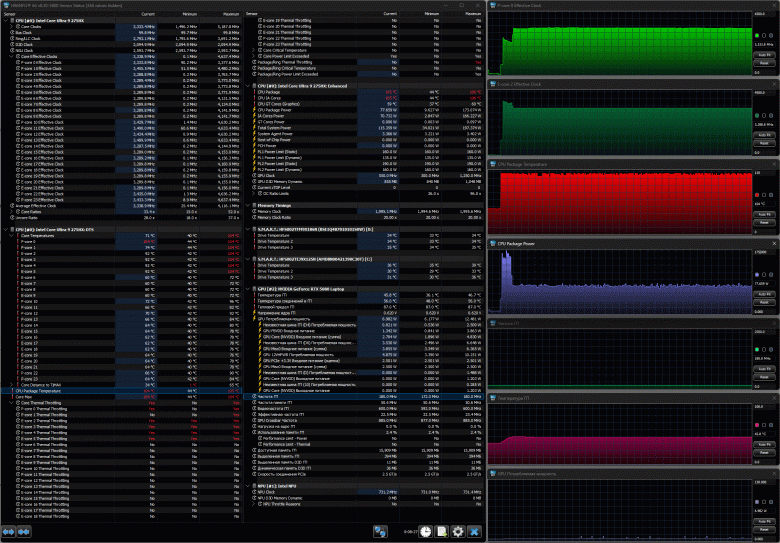
Task: Select highlighted CPU Package Temperature row
Action: pos(121,391)
